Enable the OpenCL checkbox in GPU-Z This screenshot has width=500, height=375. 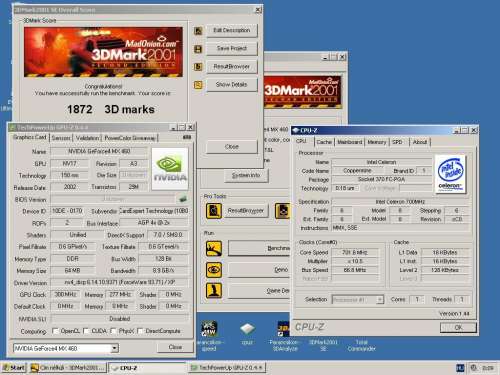[55, 331]
